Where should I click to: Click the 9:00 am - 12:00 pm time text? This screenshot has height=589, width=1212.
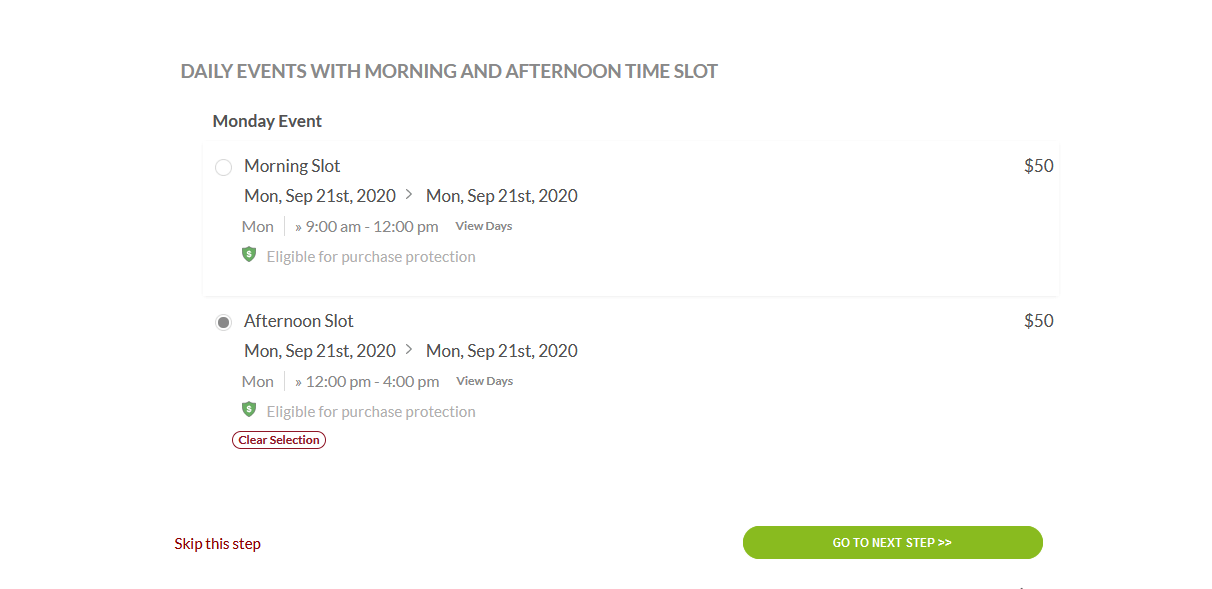pos(371,227)
